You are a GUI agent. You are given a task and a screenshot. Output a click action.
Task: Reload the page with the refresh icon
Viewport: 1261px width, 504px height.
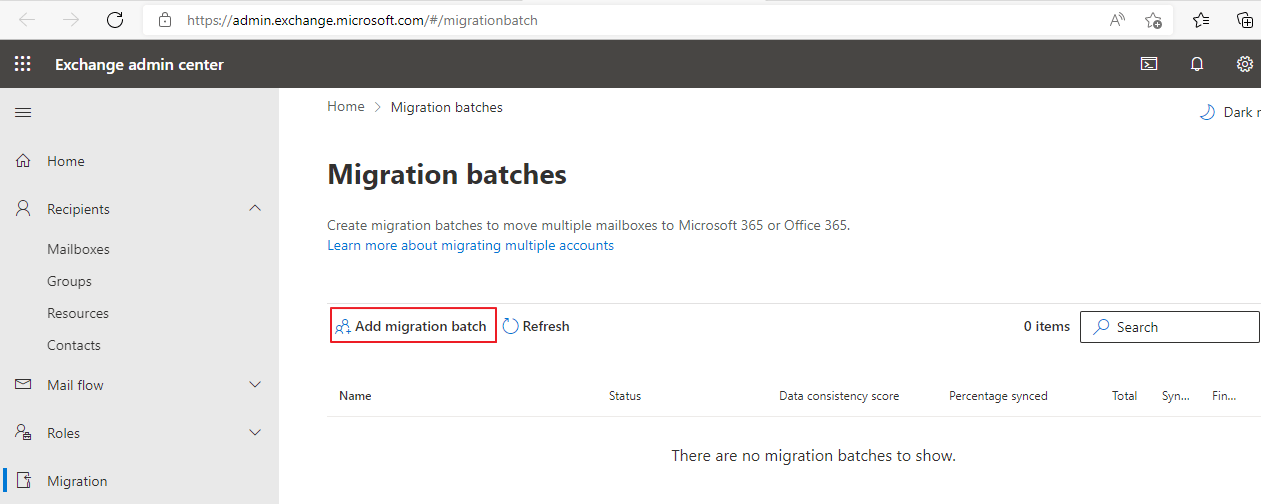pos(115,20)
